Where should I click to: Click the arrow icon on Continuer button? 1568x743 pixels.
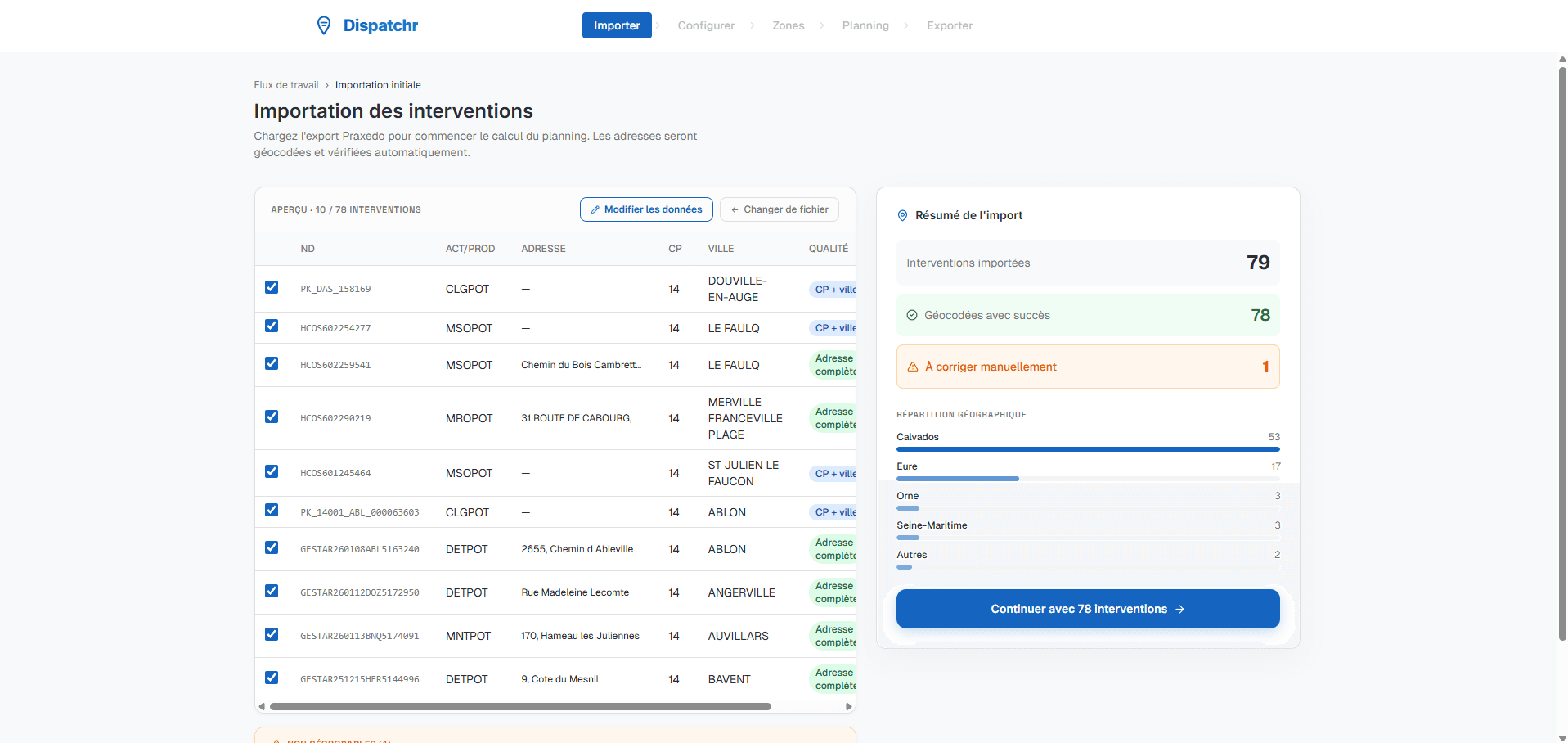[1179, 609]
